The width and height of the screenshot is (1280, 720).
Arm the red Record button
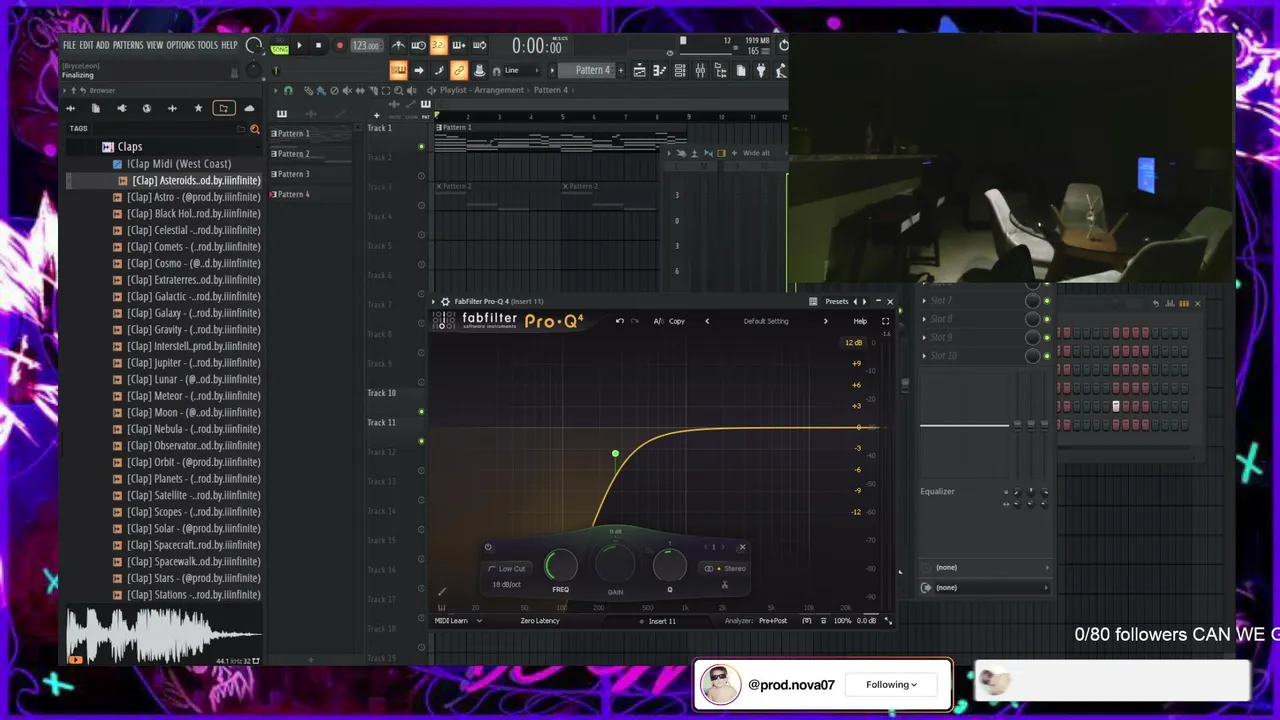pos(339,45)
